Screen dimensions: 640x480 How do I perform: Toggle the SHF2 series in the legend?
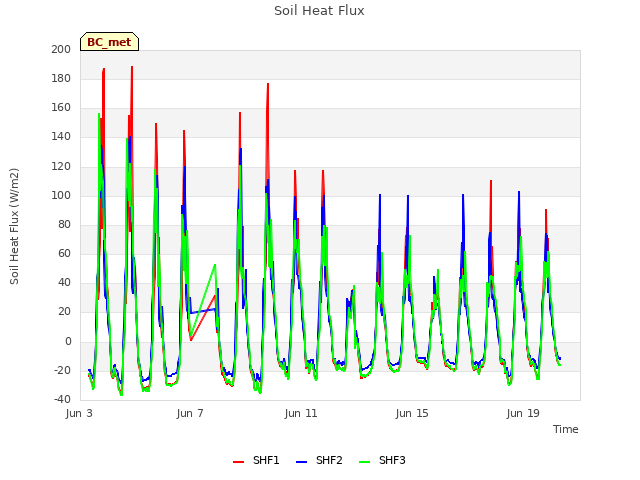[x=319, y=460]
